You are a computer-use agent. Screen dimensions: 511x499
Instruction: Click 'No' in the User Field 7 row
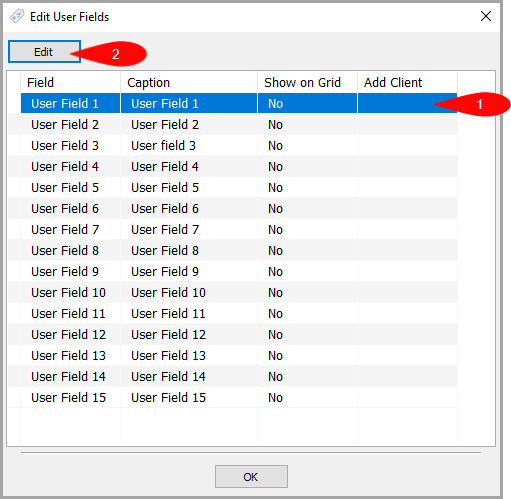coord(276,230)
